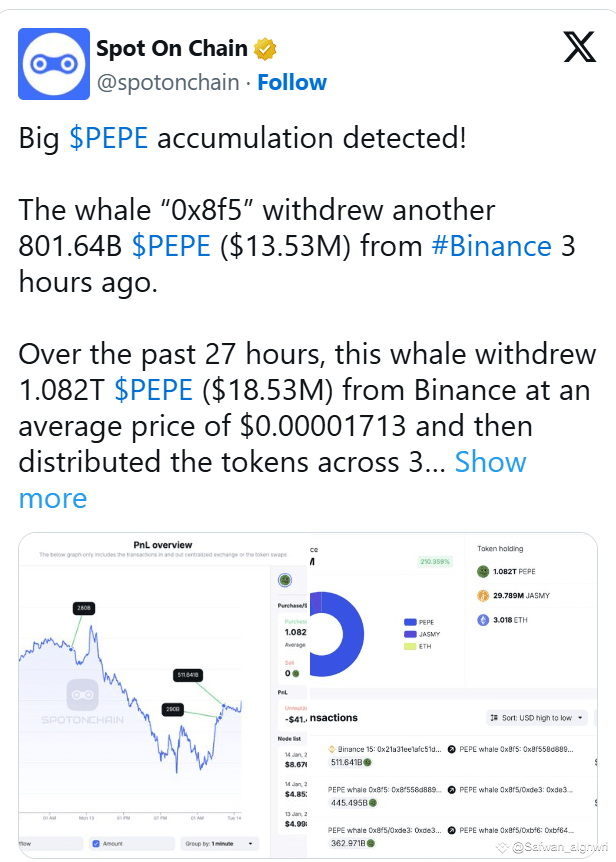This screenshot has height=862, width=616.
Task: Click the PEPE frog icon above Purchase panel
Action: pyautogui.click(x=285, y=579)
